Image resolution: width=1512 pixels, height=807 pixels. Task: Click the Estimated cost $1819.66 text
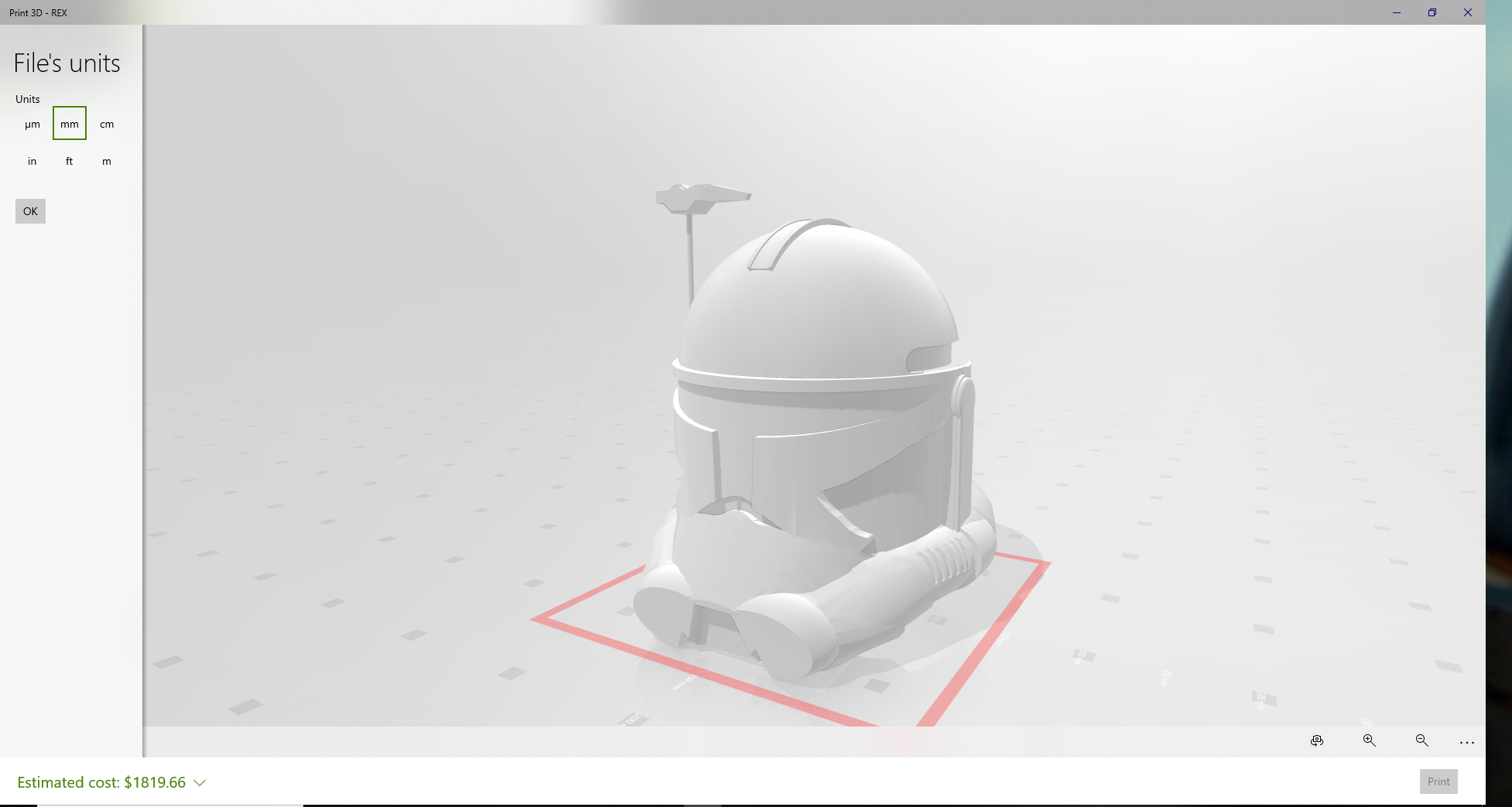click(x=101, y=782)
